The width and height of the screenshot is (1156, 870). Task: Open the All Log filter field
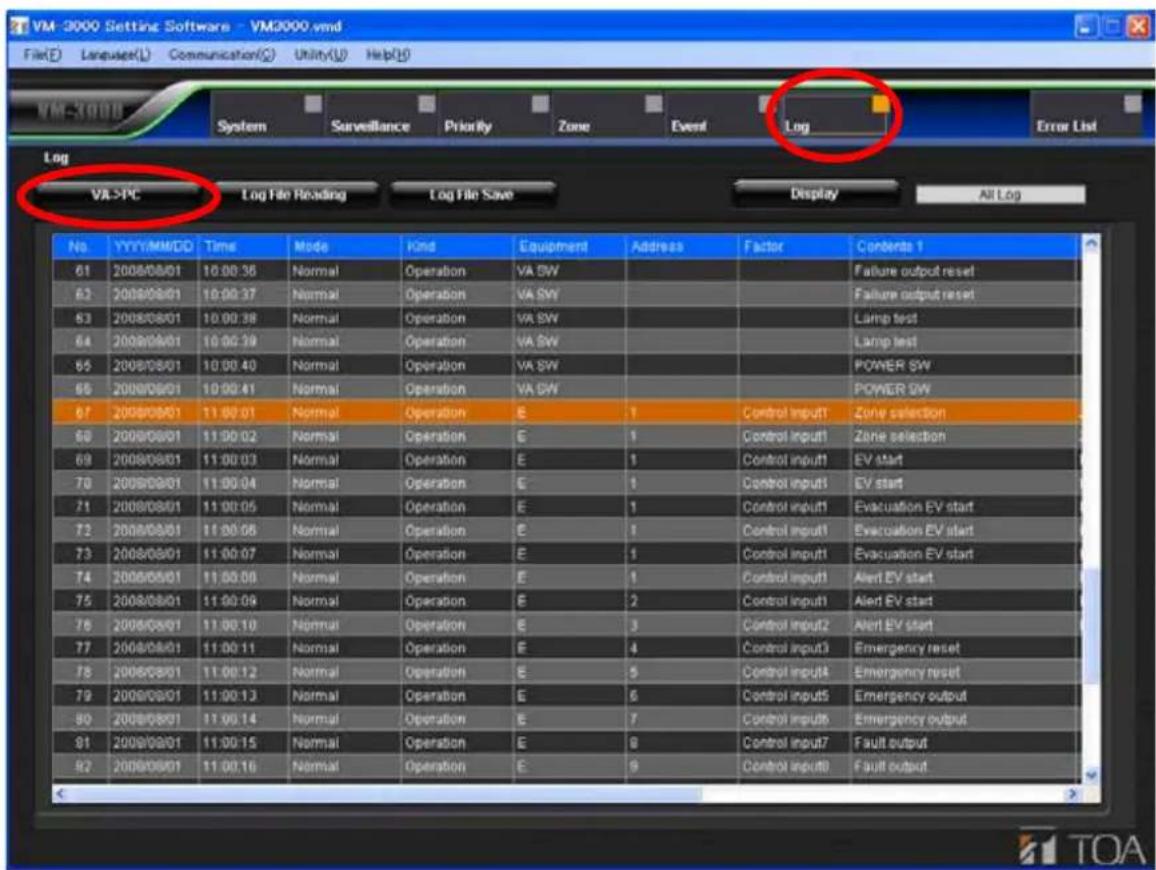click(1000, 195)
